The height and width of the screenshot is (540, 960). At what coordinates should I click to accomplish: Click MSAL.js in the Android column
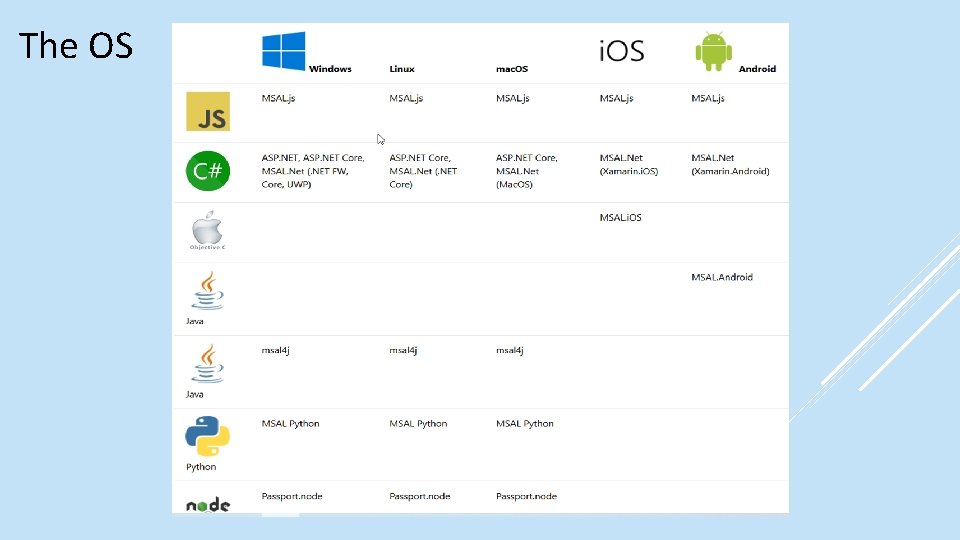[x=708, y=98]
